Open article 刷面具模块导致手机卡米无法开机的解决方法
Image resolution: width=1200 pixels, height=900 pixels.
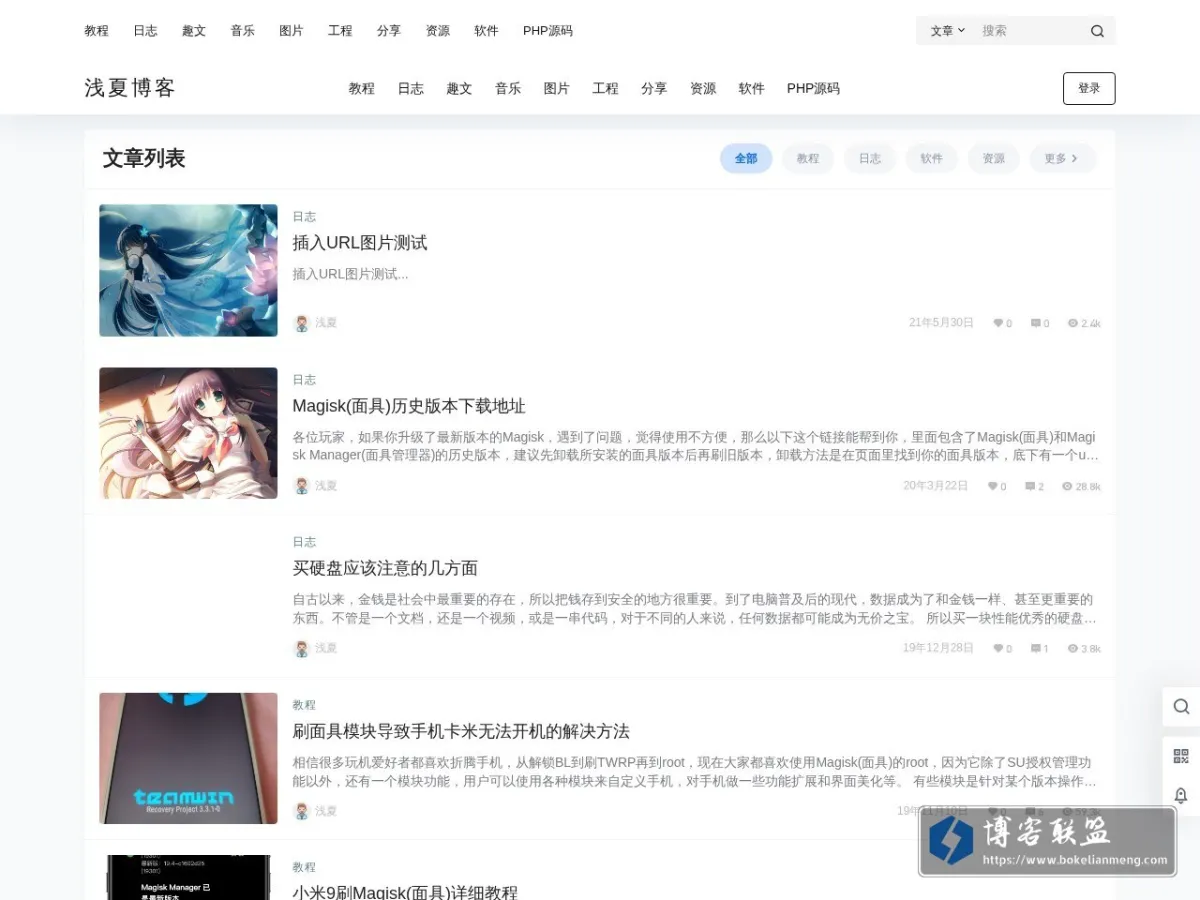[461, 731]
